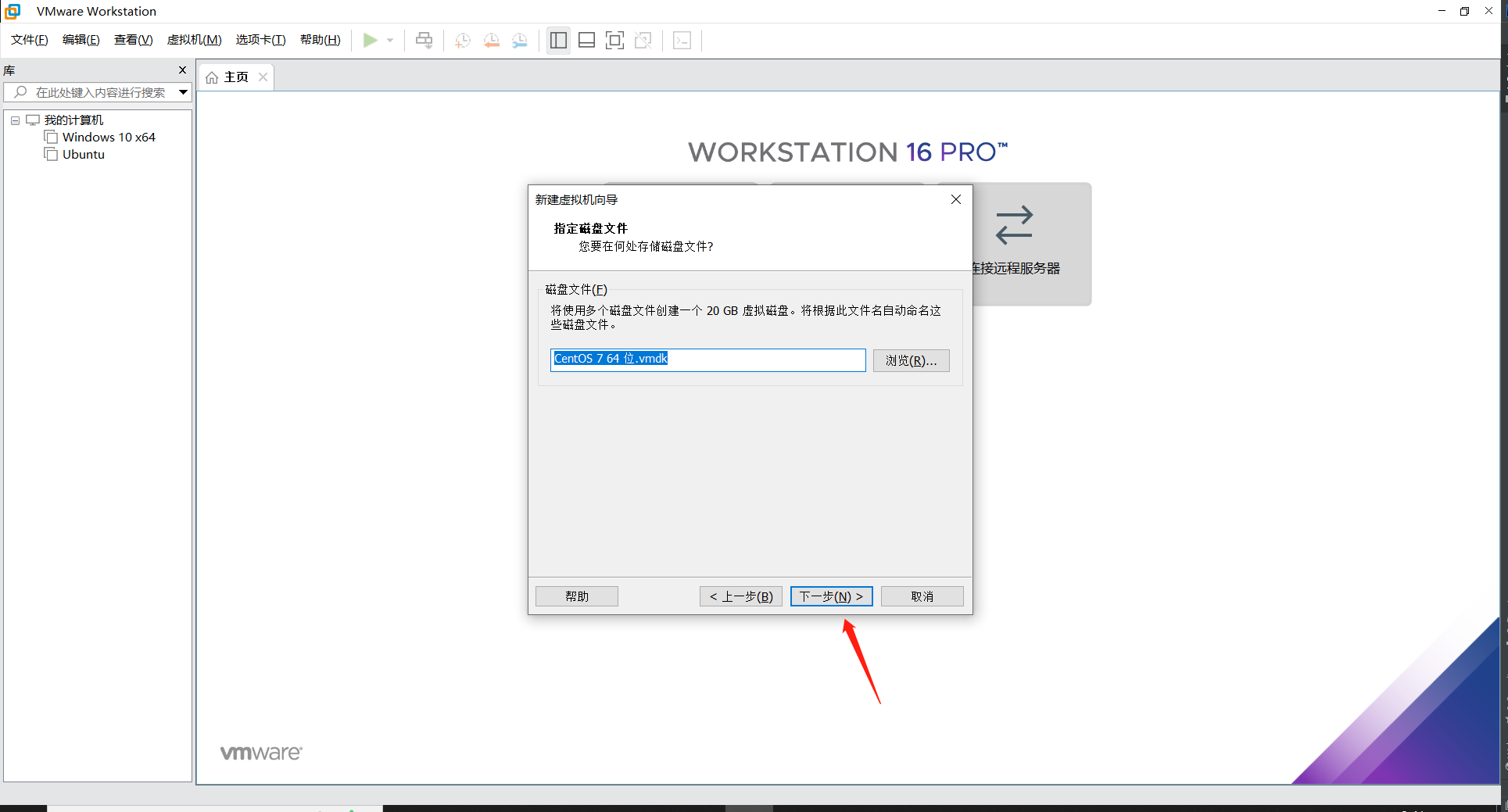Click the Unity mode icon
The height and width of the screenshot is (812, 1508).
[643, 41]
